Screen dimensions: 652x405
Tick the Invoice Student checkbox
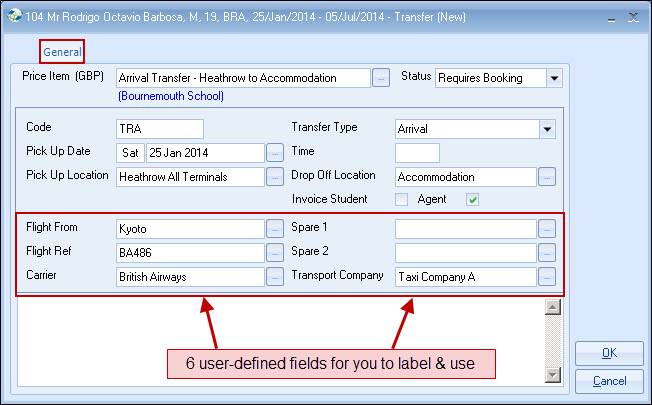pyautogui.click(x=401, y=200)
